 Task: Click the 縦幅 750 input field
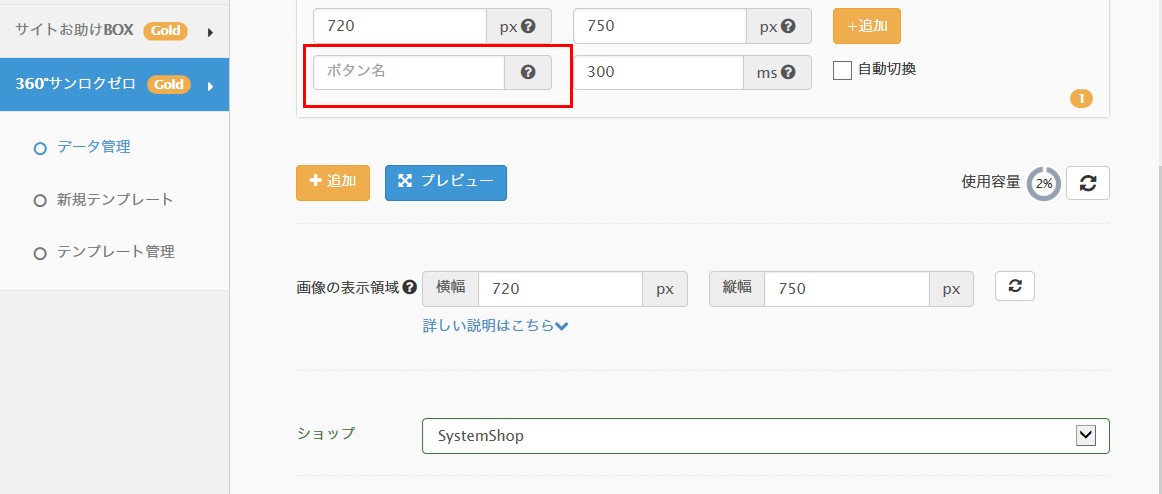pos(847,289)
